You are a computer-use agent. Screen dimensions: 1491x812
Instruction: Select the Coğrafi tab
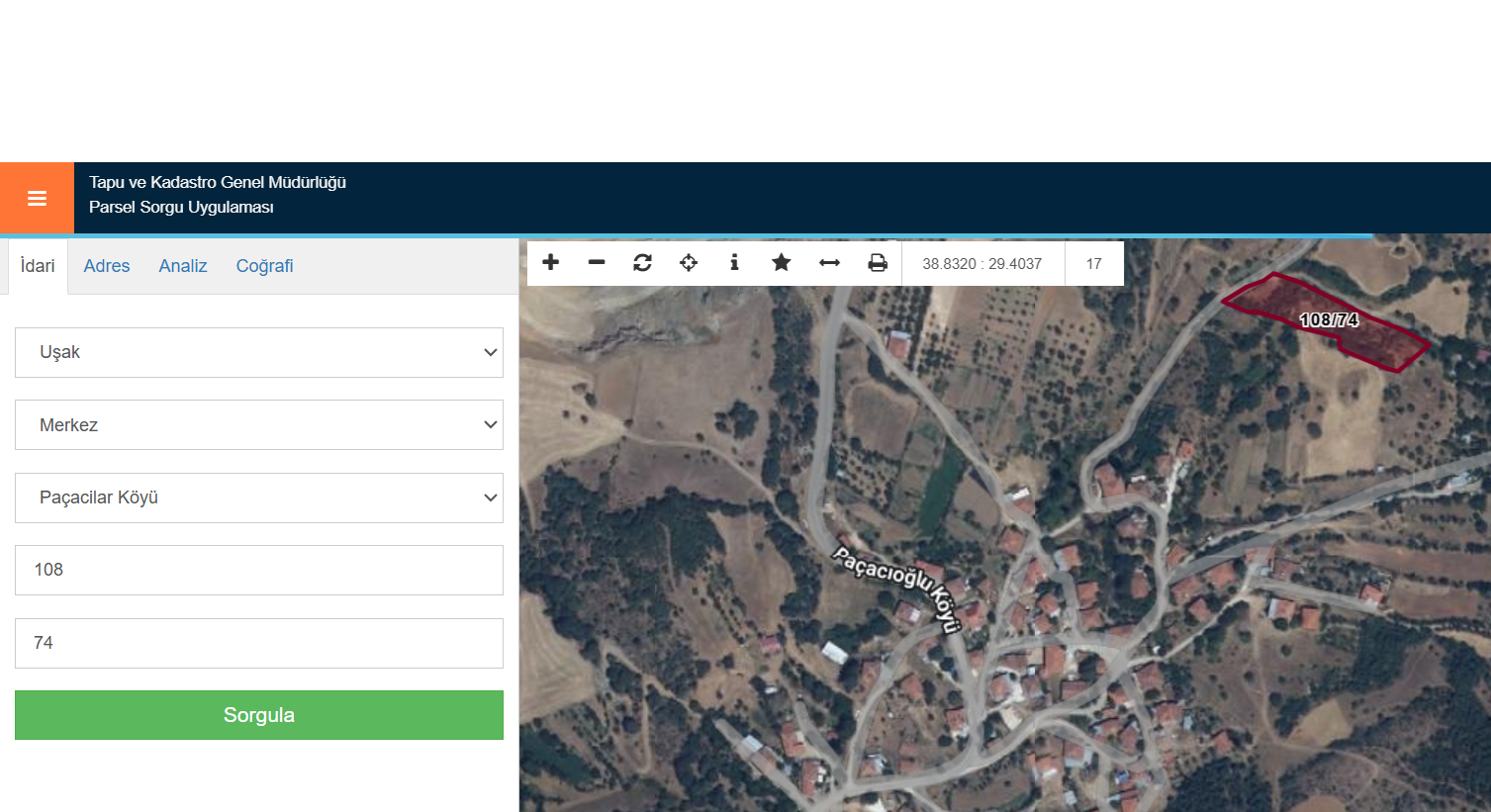(264, 266)
